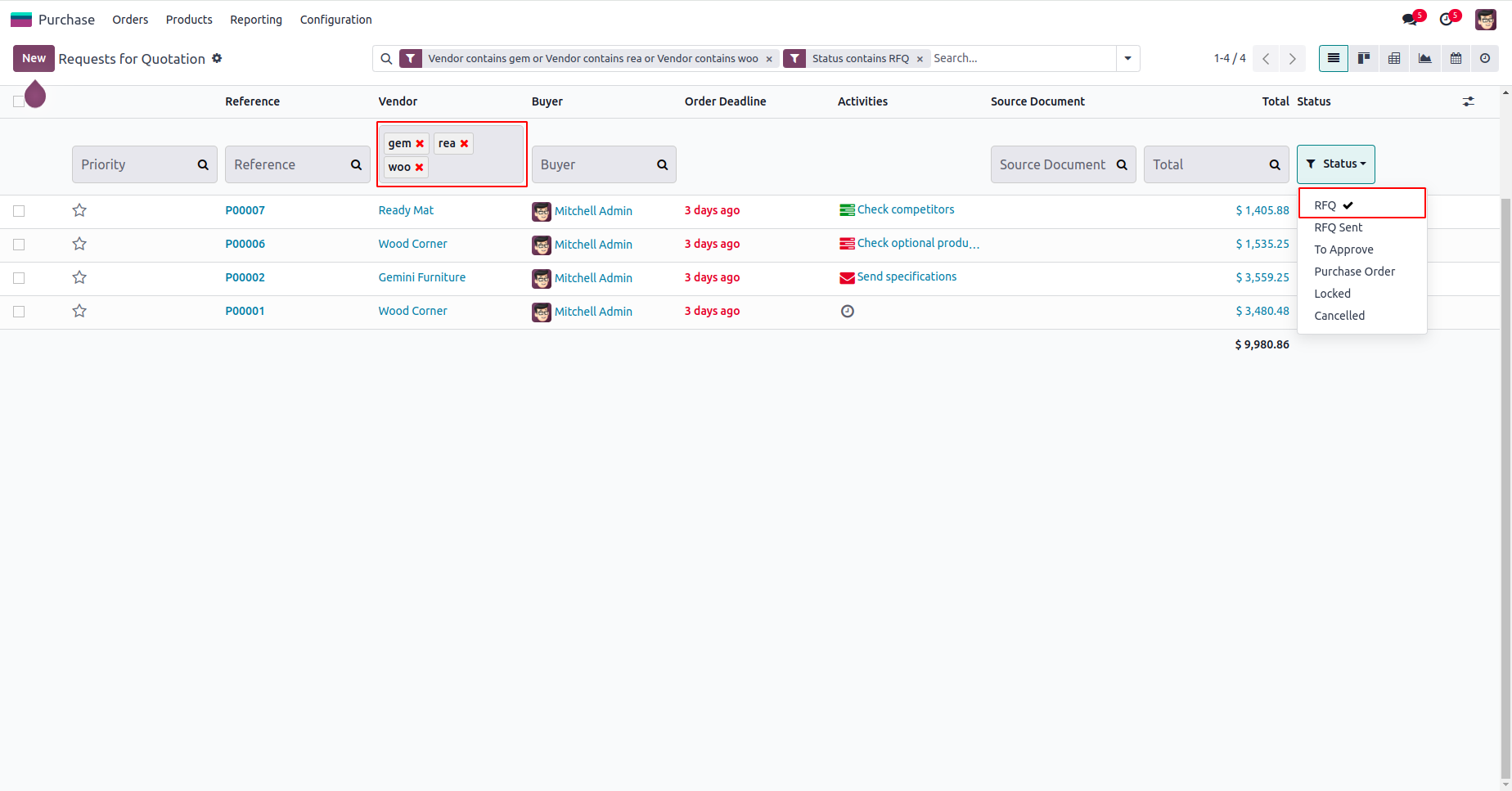Switch to Graph view

coord(1425,58)
